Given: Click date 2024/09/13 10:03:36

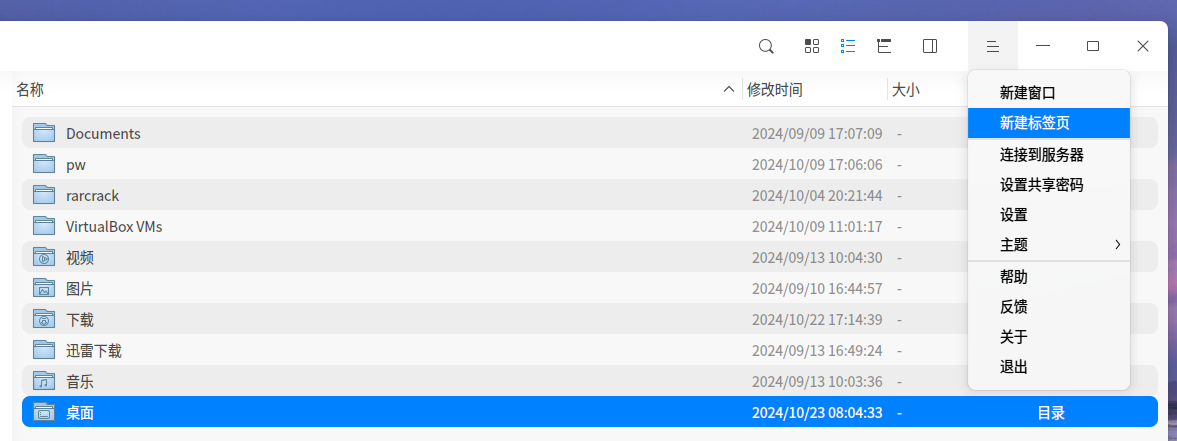Looking at the screenshot, I should coord(817,382).
